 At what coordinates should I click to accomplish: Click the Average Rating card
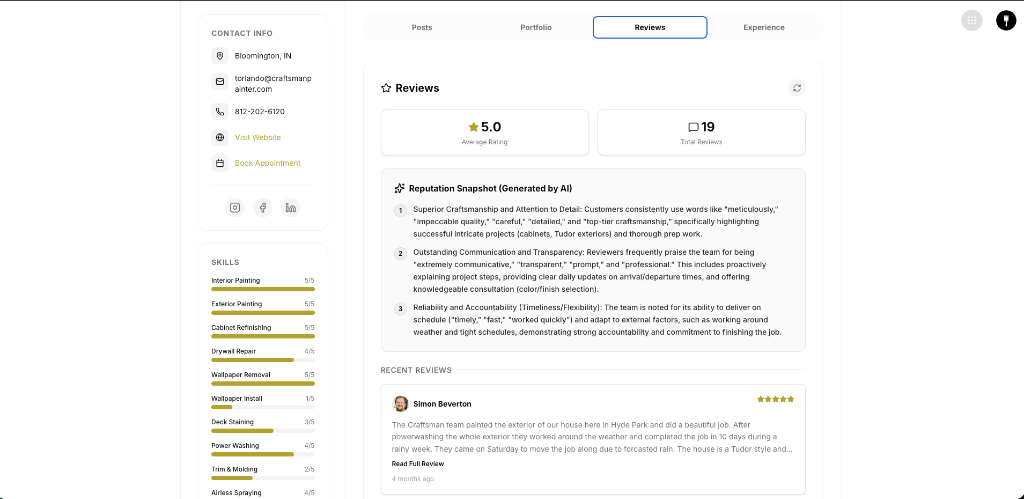(485, 133)
